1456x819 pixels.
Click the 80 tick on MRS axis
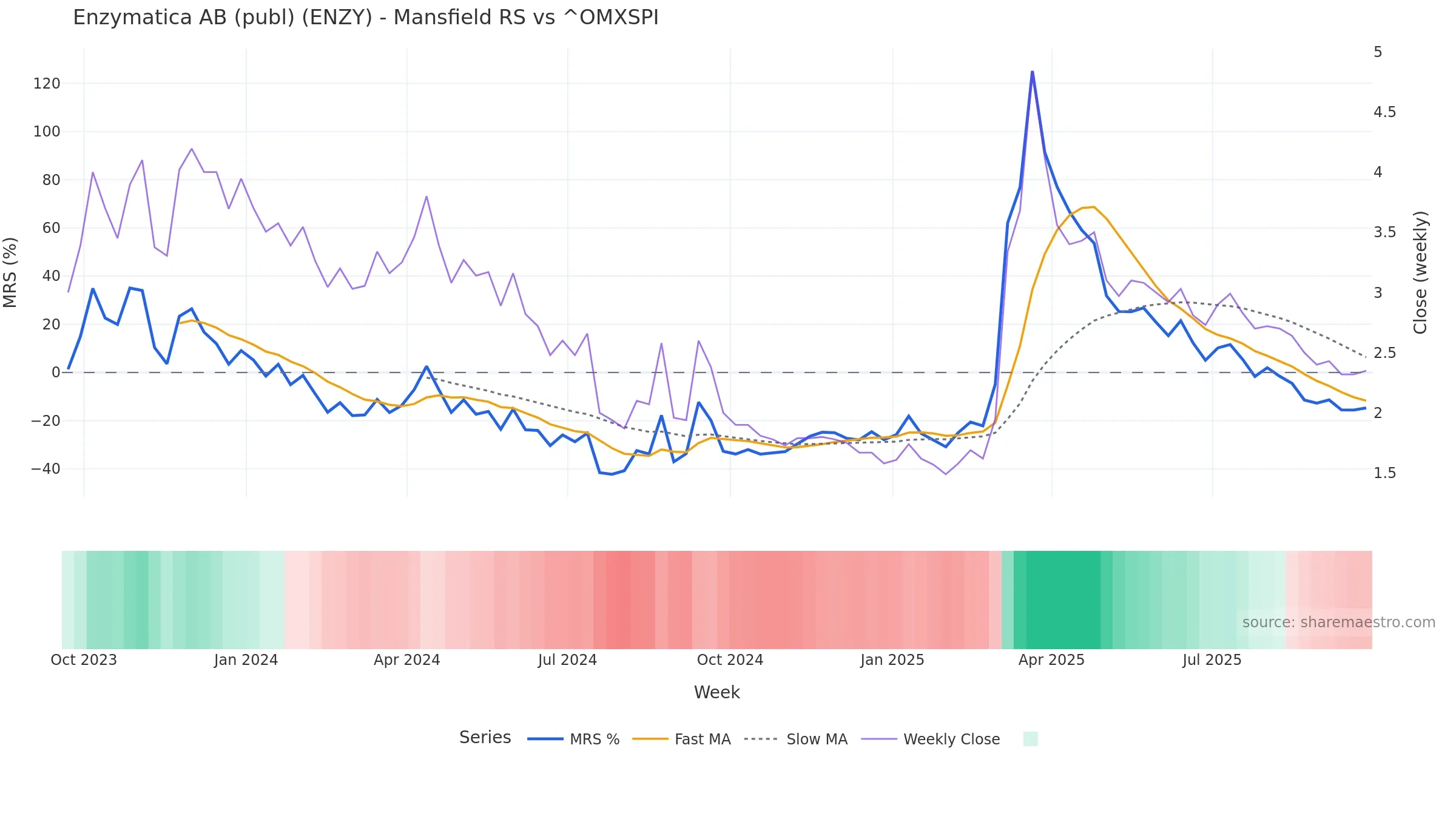point(51,180)
